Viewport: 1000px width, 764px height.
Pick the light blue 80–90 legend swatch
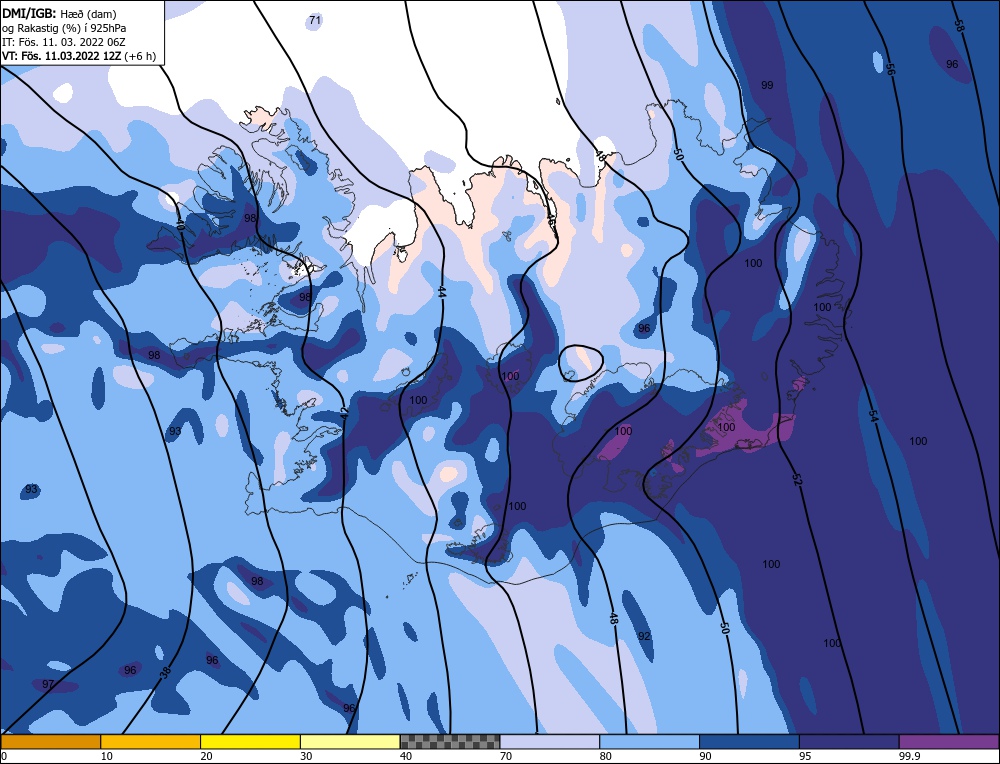[x=649, y=741]
